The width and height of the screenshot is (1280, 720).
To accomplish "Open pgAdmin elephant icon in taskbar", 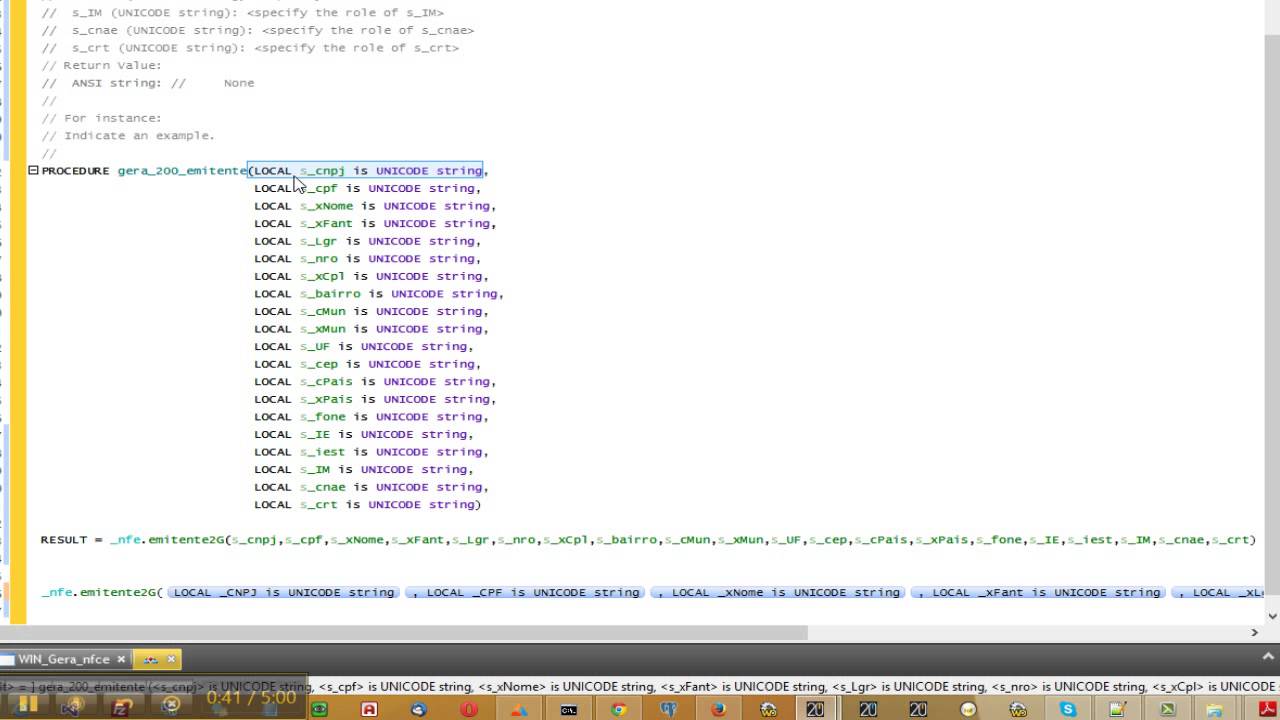I will pos(668,709).
